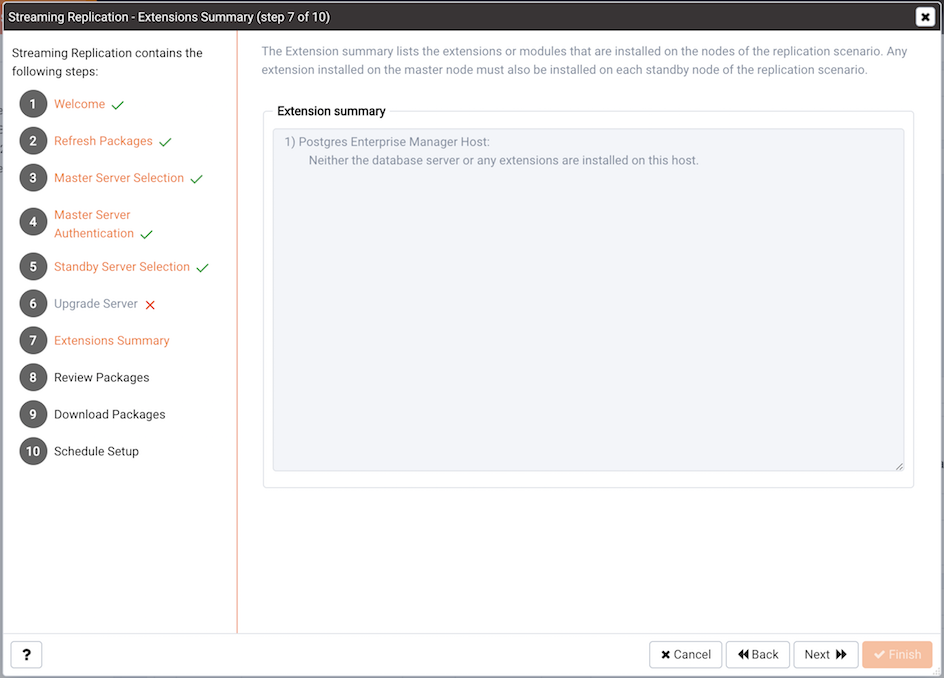The height and width of the screenshot is (678, 944).
Task: Click the Back button
Action: 757,655
